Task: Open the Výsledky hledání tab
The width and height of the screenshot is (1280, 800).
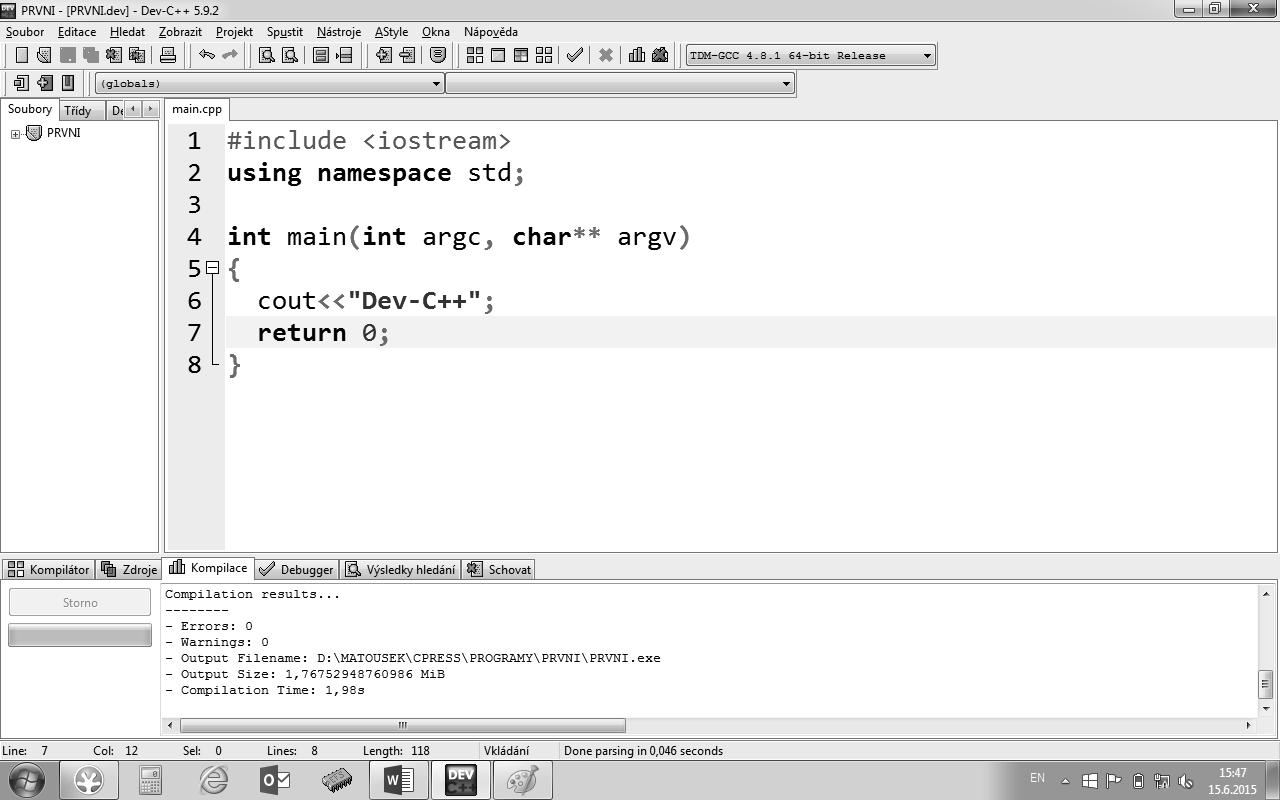Action: (400, 570)
